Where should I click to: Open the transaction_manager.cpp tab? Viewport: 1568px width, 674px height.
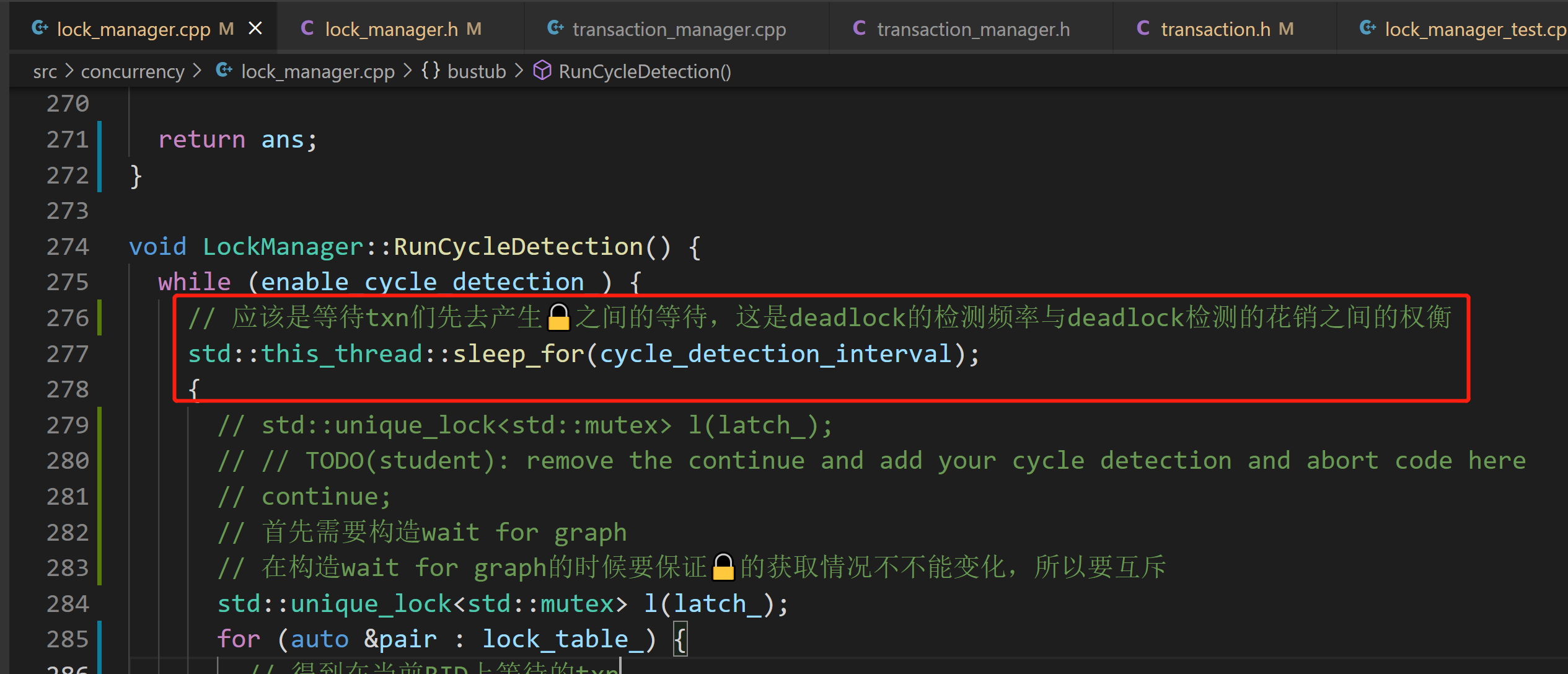(x=679, y=29)
